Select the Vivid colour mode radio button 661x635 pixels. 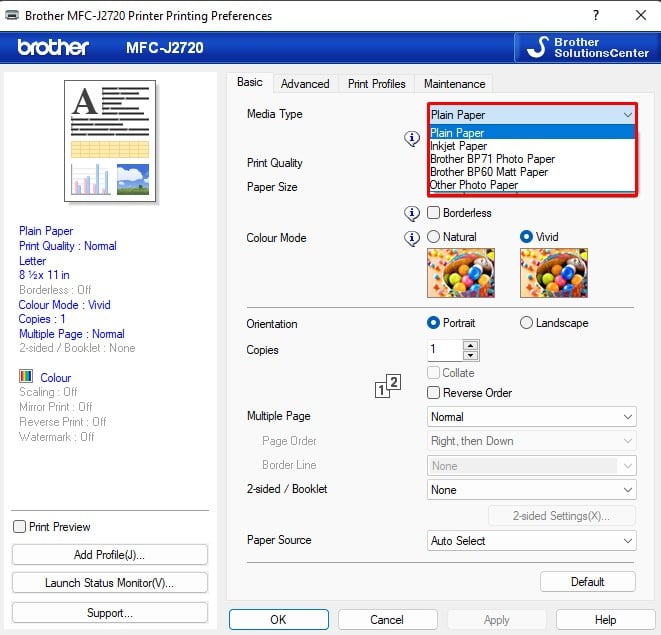pos(526,237)
